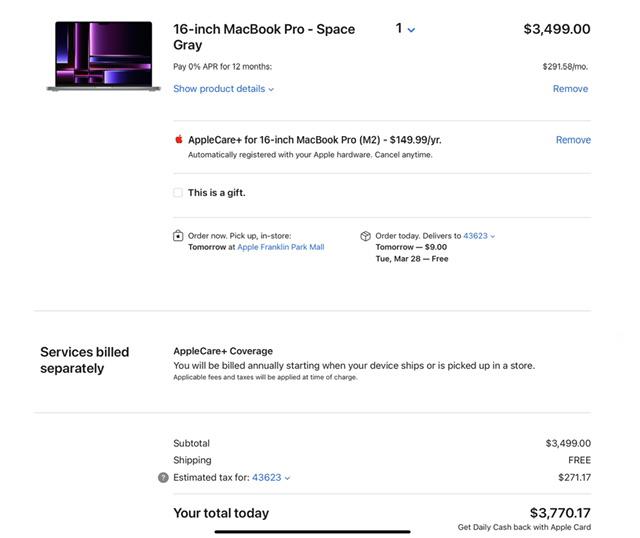This screenshot has height=538, width=640.
Task: Open the quantity dropdown showing 1
Action: click(405, 29)
